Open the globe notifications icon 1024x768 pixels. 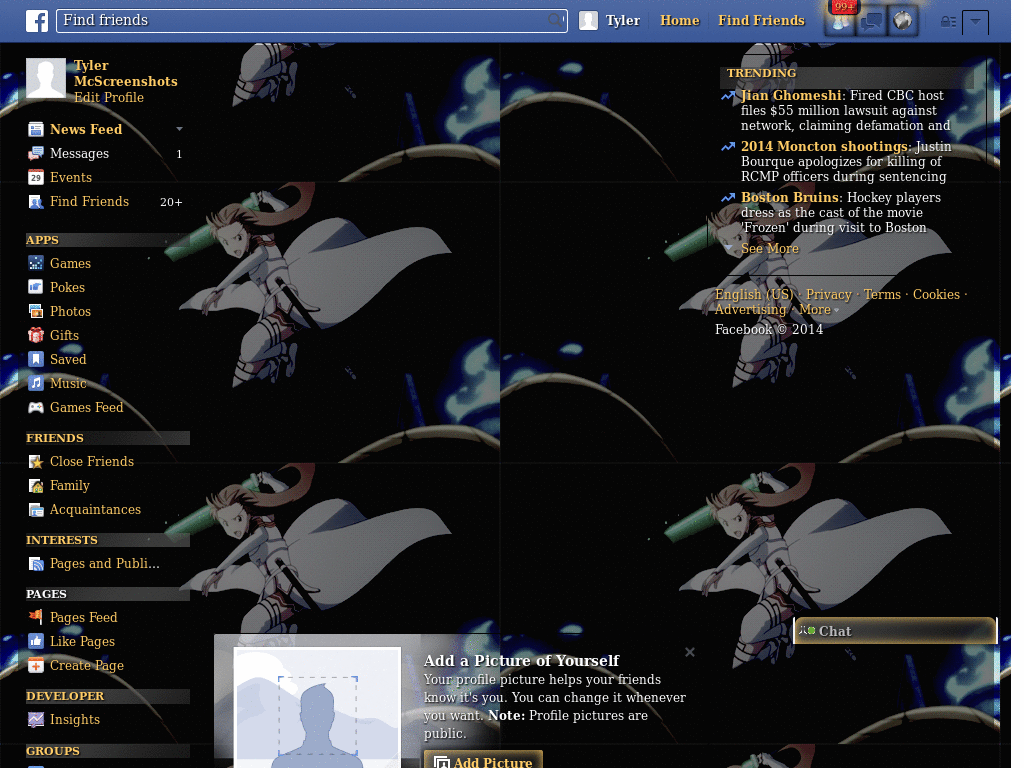(x=903, y=22)
